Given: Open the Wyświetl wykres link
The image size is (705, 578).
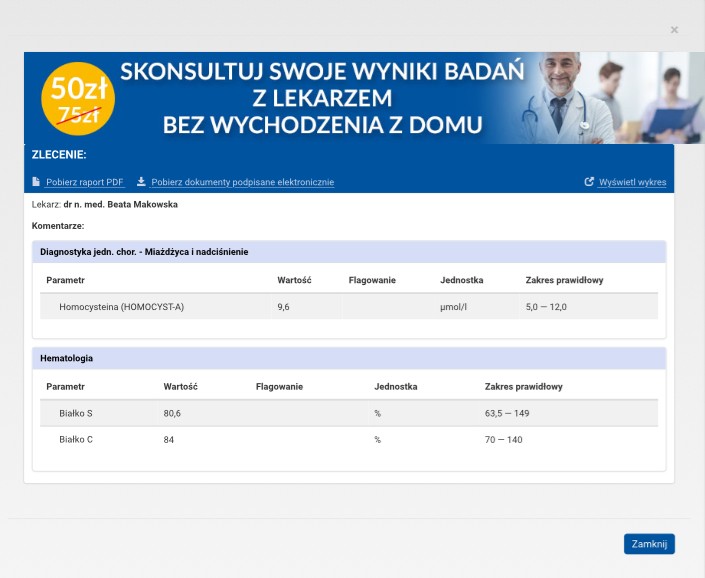Looking at the screenshot, I should (633, 182).
